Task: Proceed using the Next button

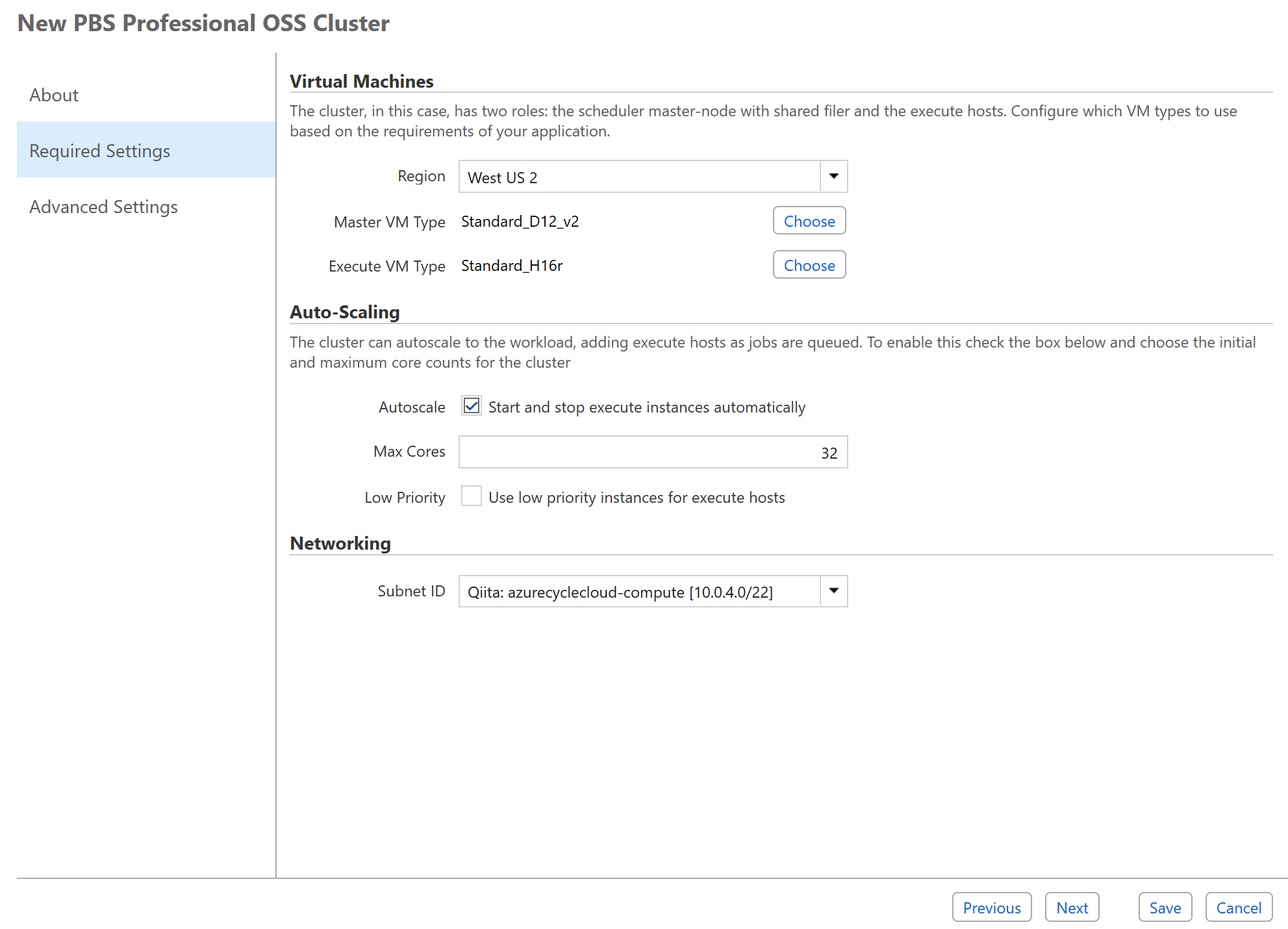Action: click(1072, 907)
